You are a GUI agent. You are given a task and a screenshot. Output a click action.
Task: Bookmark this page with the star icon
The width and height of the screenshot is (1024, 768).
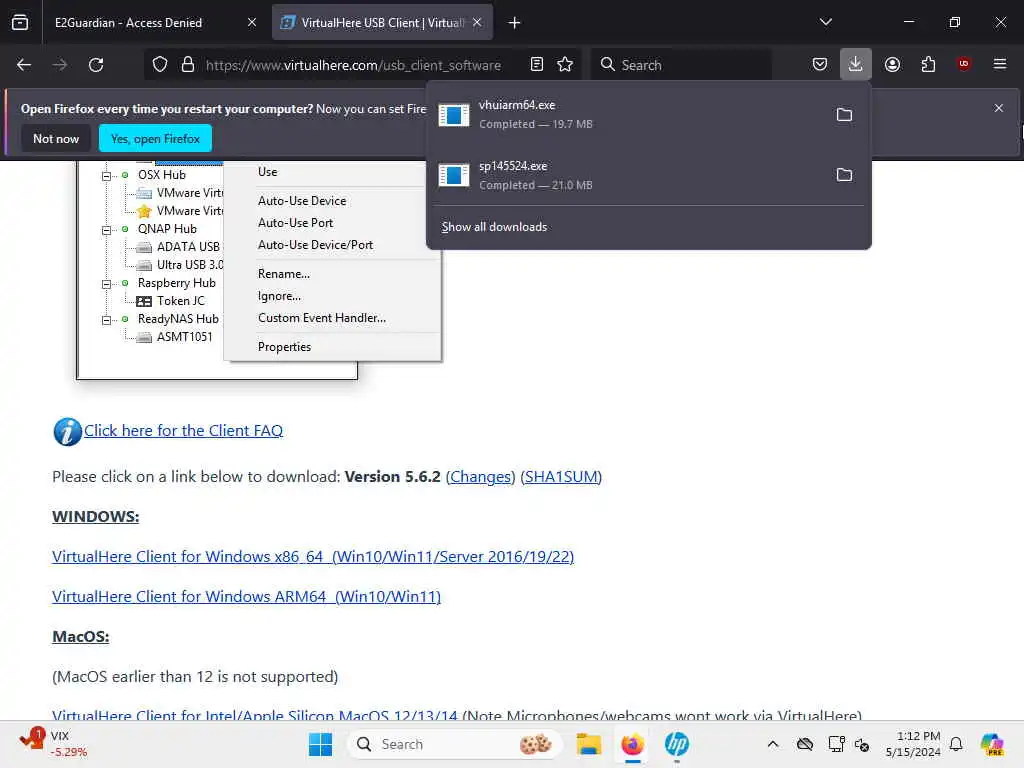click(x=565, y=65)
